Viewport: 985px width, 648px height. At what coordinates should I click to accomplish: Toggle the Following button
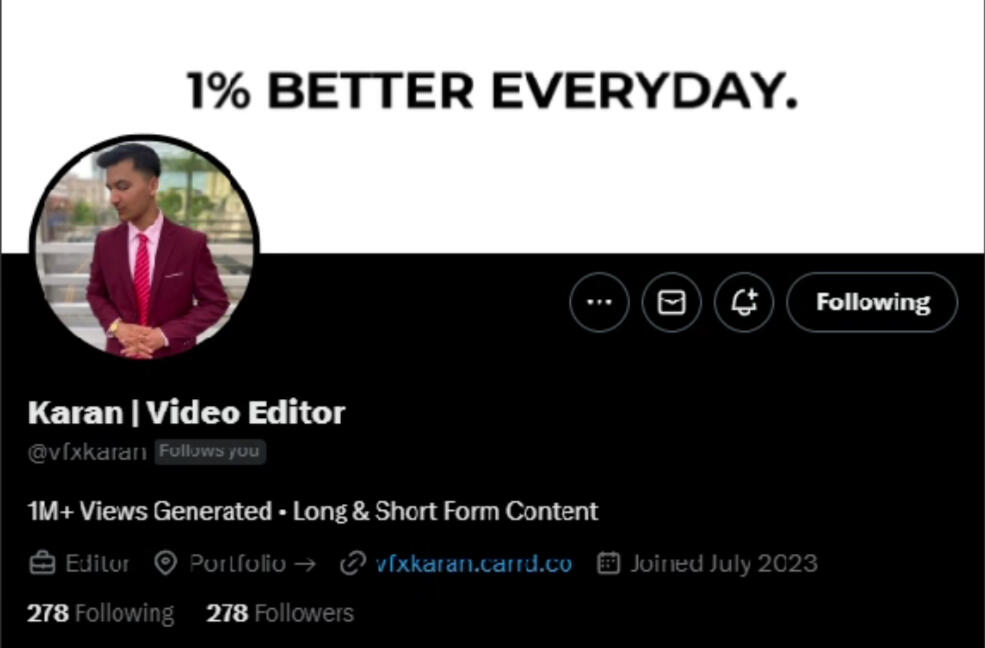(x=872, y=302)
